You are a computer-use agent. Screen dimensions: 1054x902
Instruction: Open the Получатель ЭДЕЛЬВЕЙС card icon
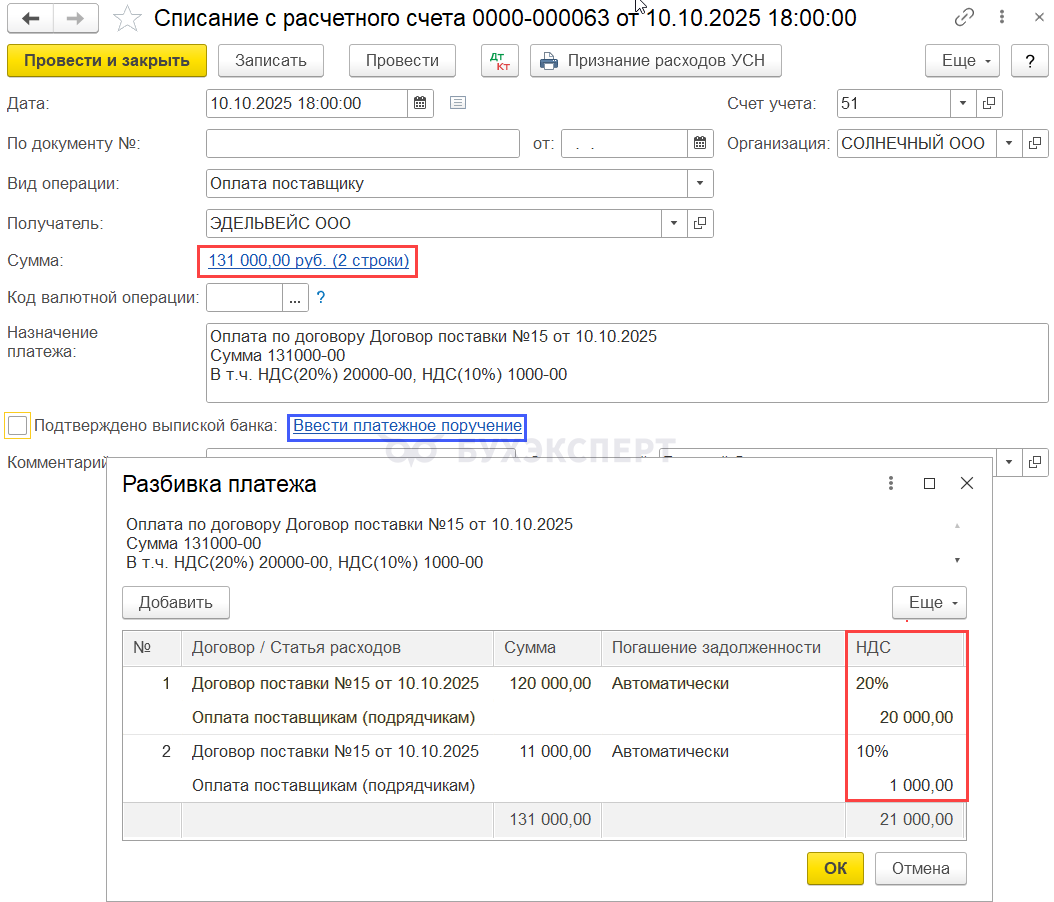[700, 223]
